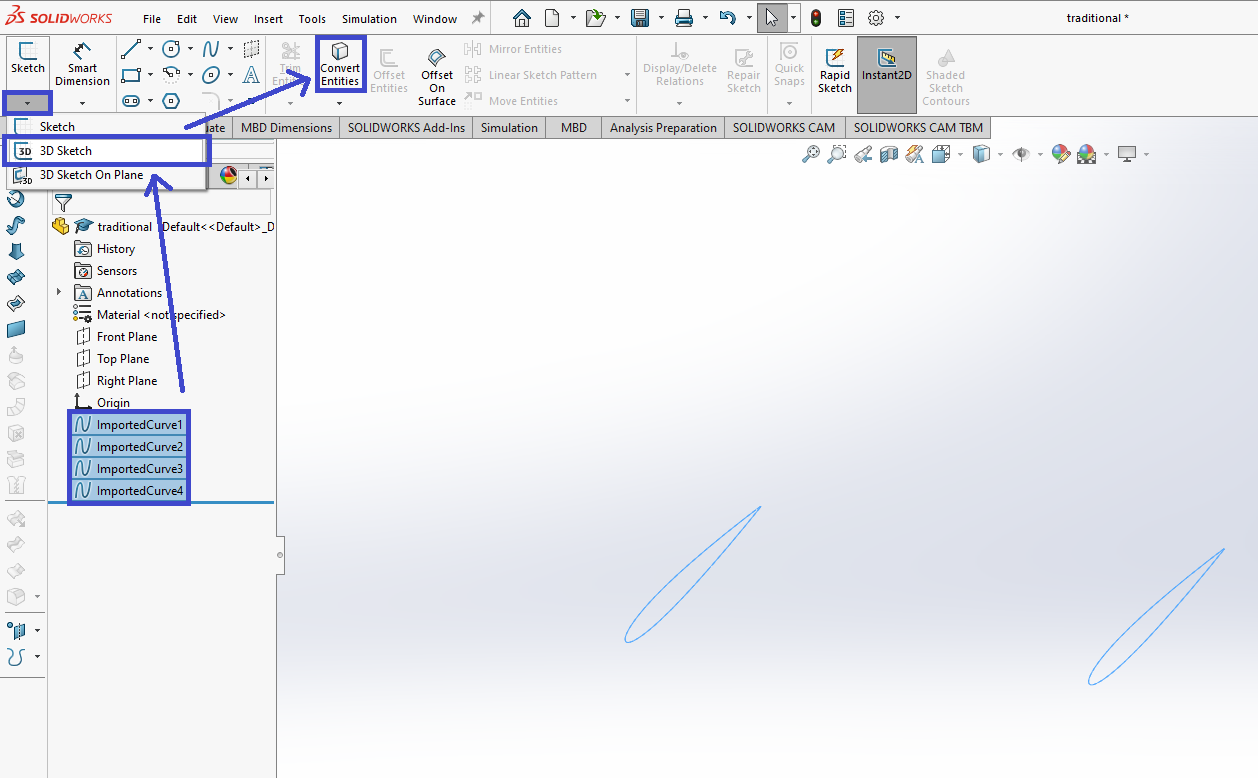Select the Smart Dimension tool

click(82, 64)
